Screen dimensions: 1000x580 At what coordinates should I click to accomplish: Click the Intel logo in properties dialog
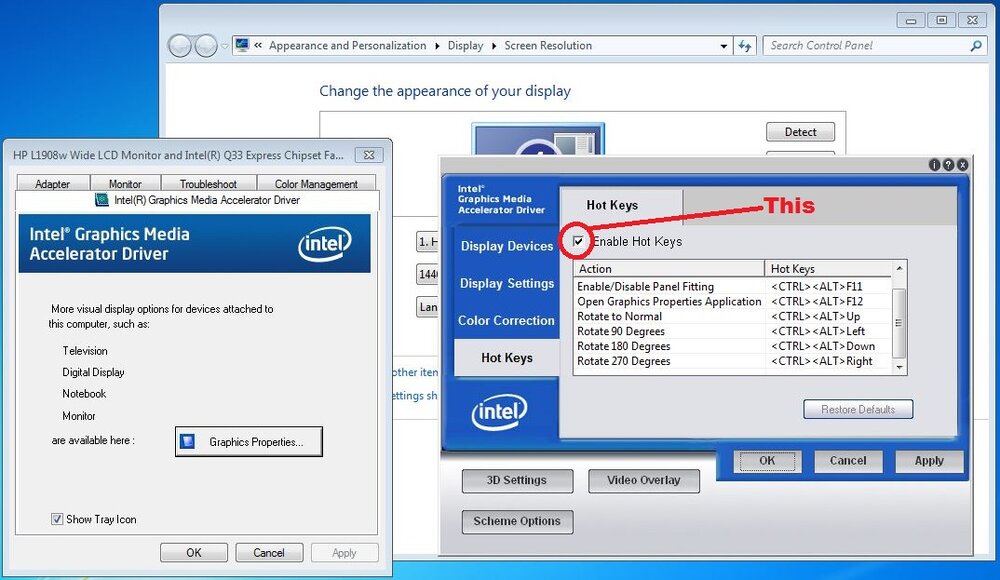[325, 244]
